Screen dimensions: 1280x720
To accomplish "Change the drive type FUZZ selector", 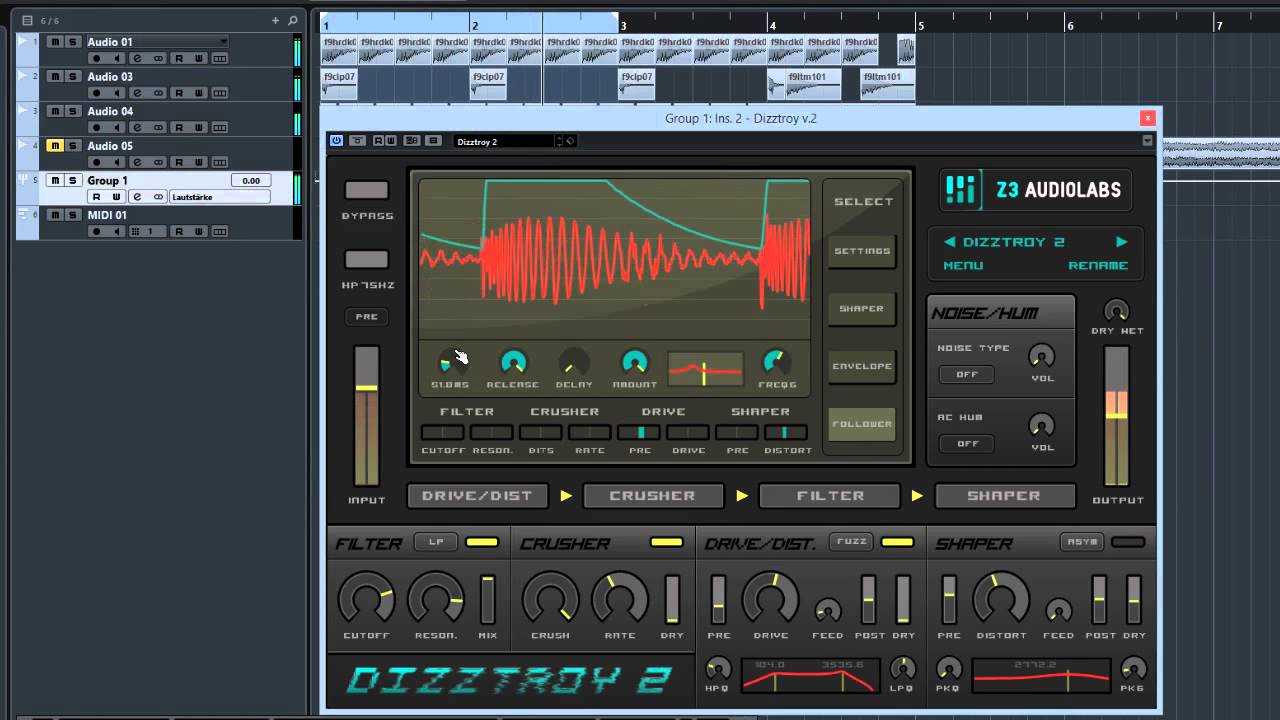I will click(x=852, y=542).
